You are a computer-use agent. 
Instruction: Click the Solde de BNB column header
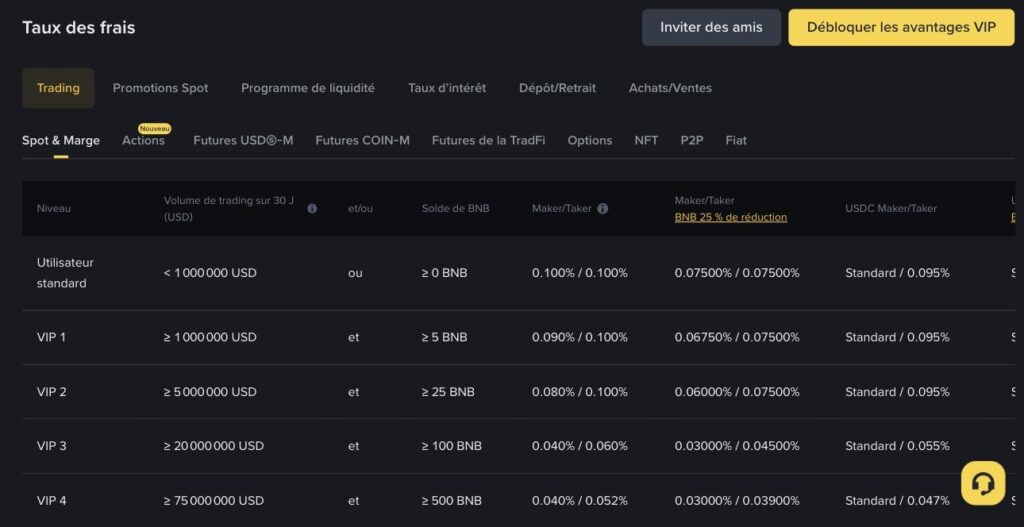tap(455, 209)
